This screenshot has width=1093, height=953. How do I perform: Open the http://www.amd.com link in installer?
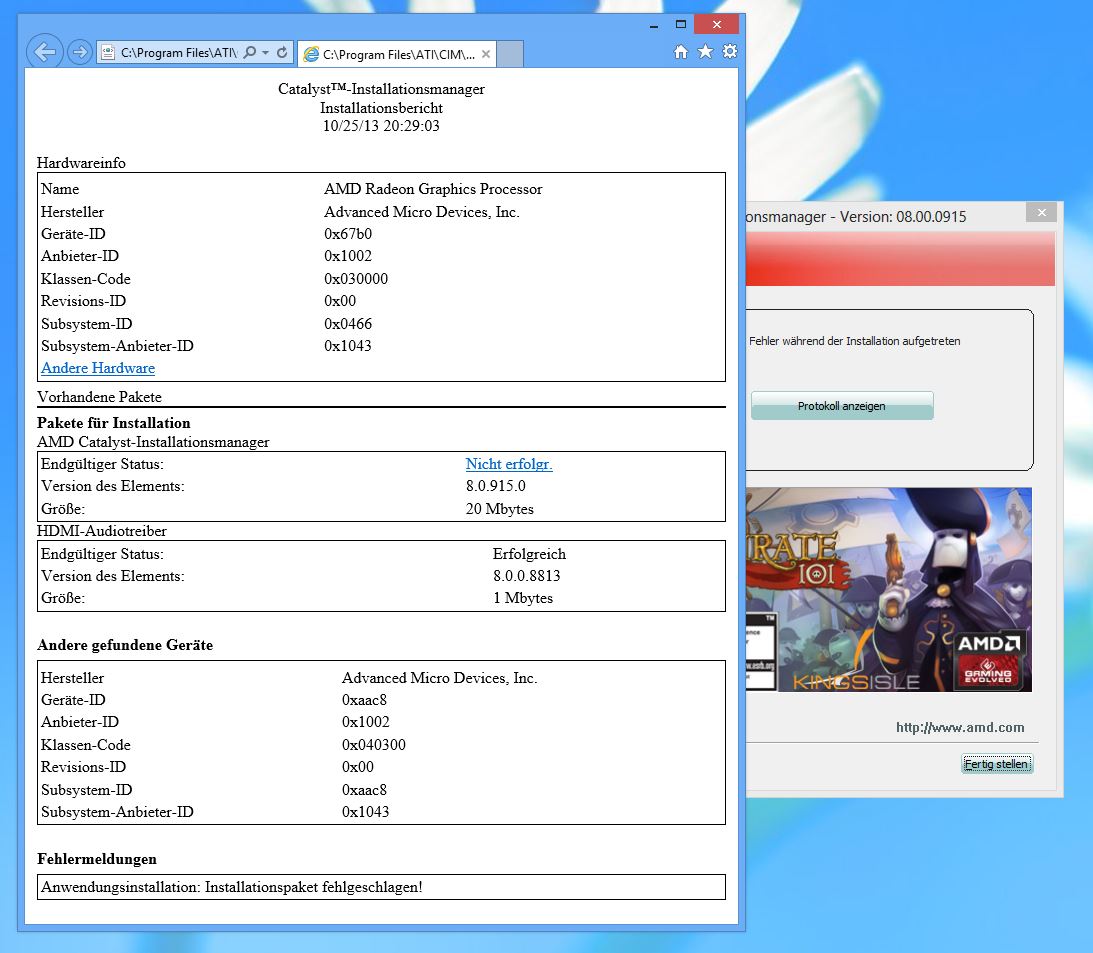(960, 727)
